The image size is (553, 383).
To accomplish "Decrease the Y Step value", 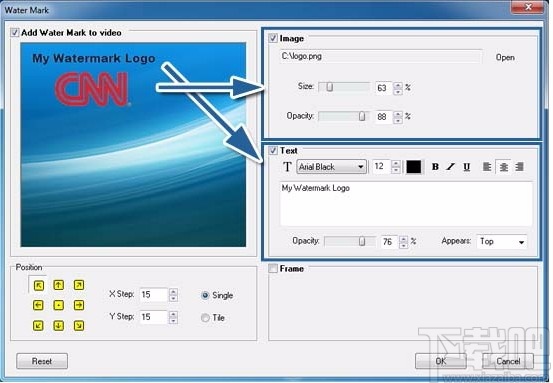I will pos(173,321).
